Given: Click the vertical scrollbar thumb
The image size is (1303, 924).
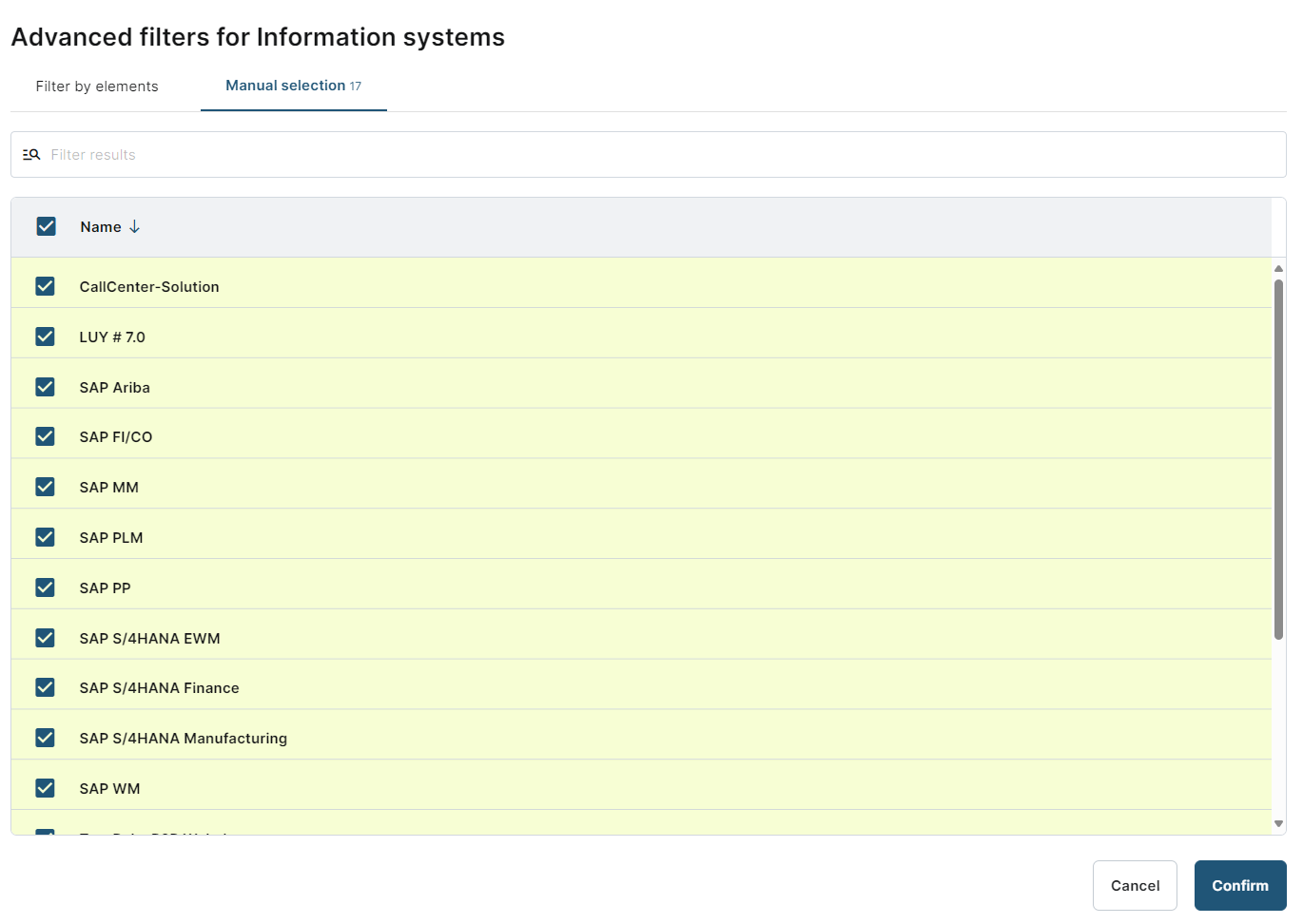Looking at the screenshot, I should point(1278,458).
